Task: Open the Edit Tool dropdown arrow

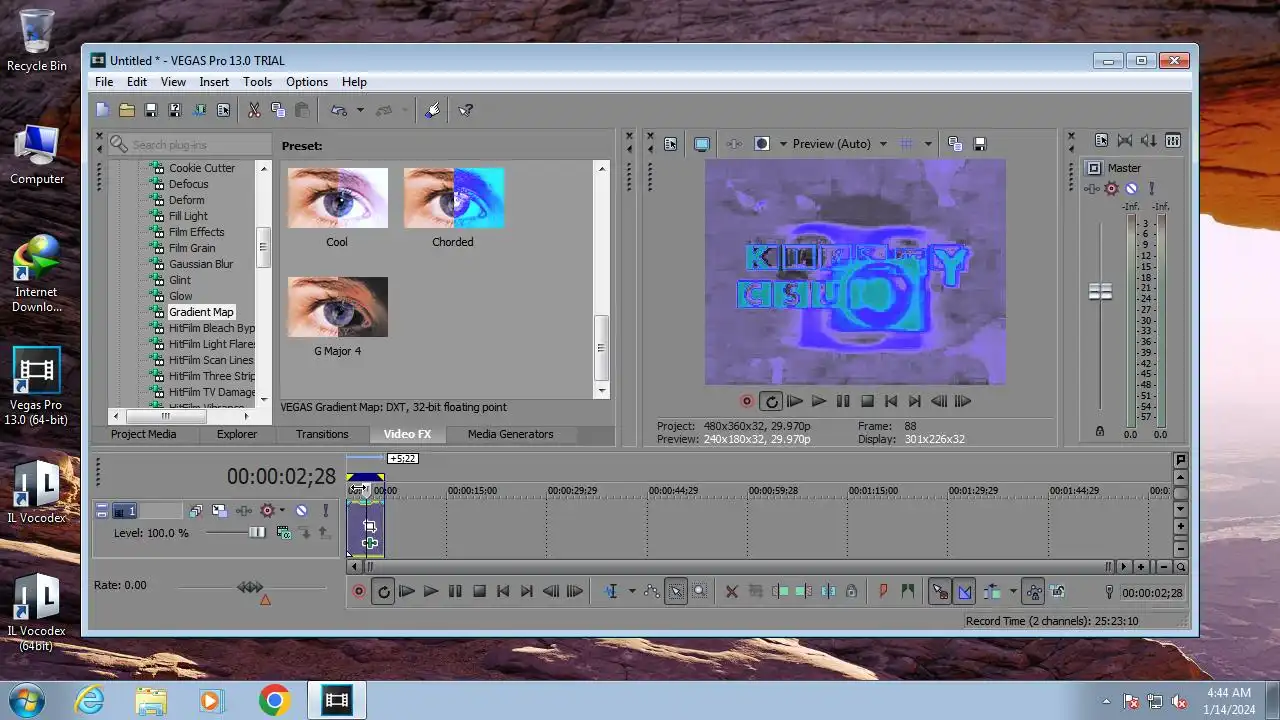Action: tap(632, 592)
